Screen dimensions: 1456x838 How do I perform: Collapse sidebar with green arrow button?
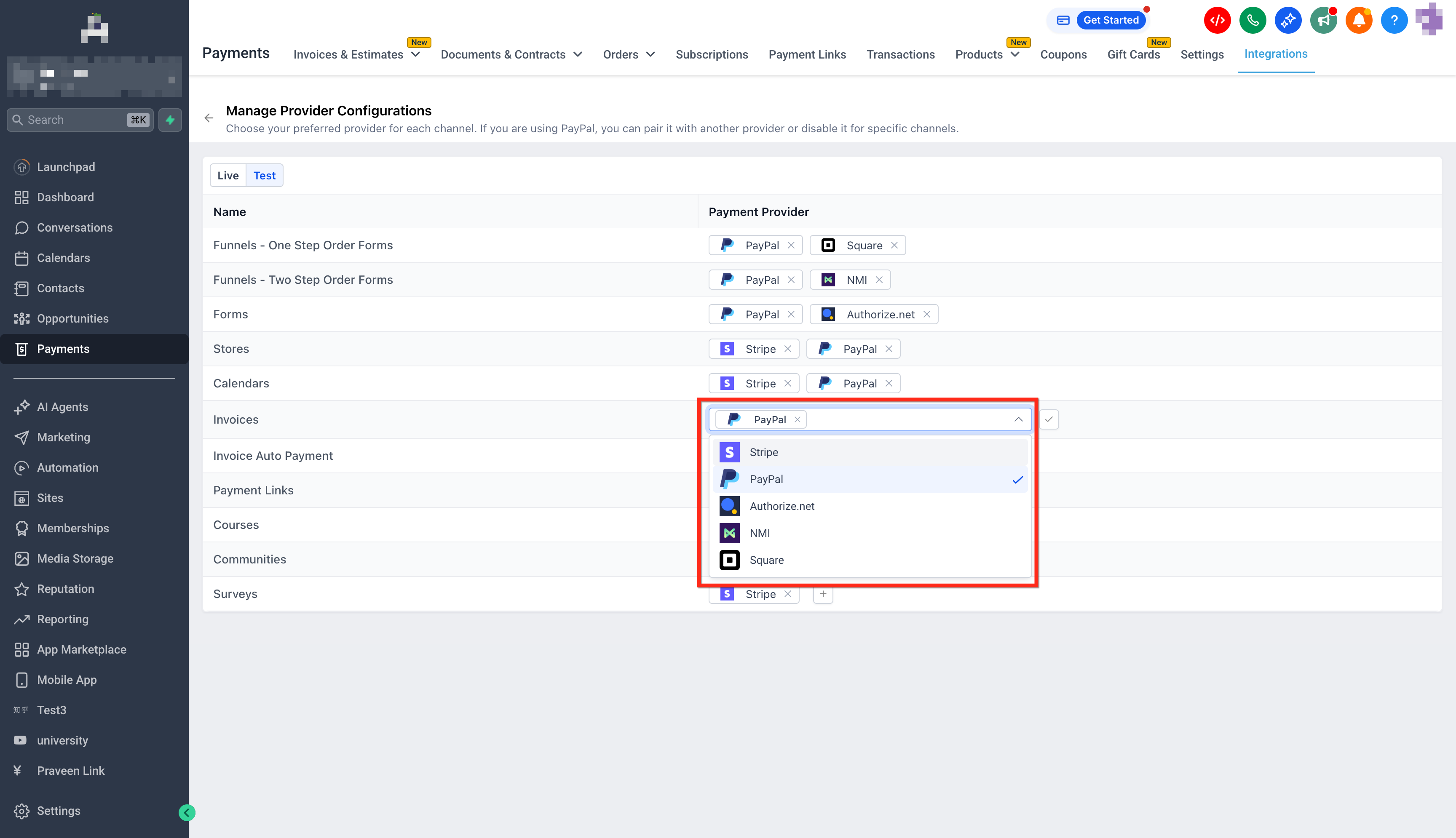[x=187, y=812]
